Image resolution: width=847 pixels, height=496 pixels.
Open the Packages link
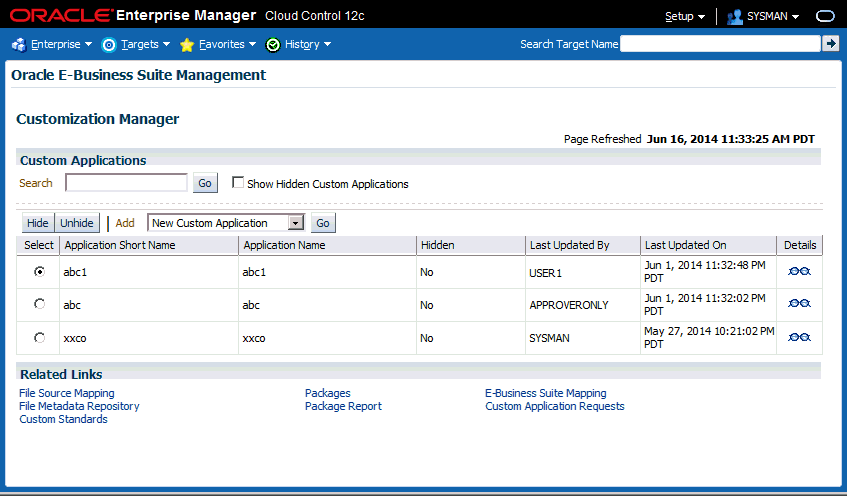(x=327, y=393)
